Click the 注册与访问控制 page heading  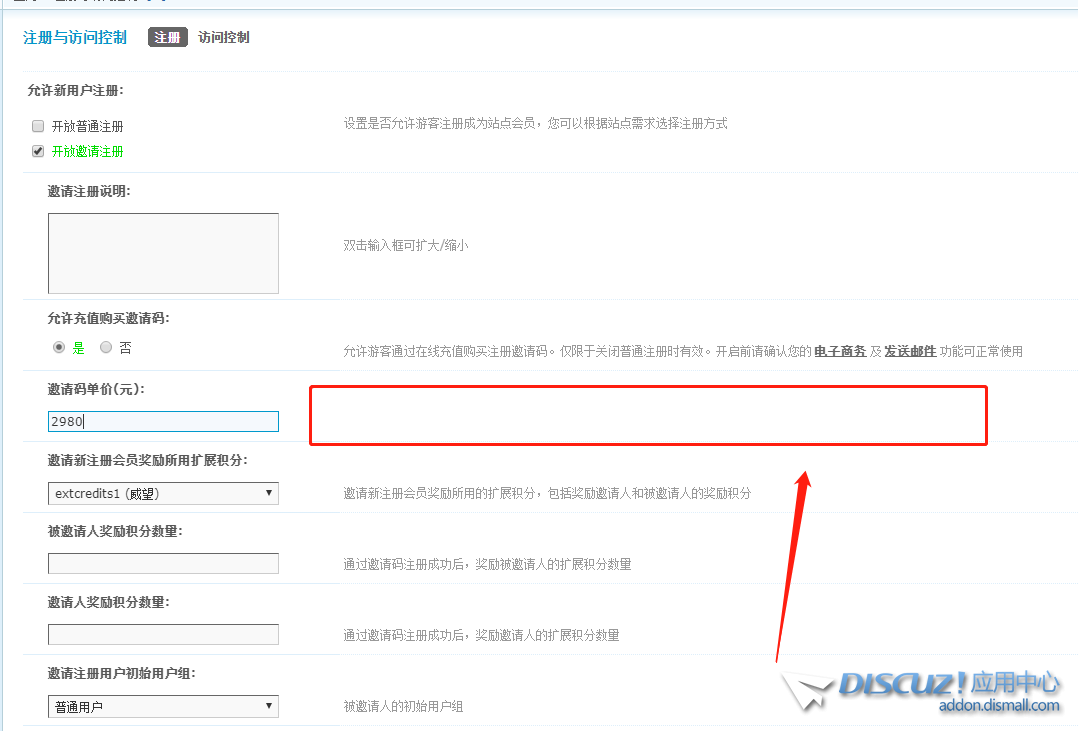coord(75,38)
